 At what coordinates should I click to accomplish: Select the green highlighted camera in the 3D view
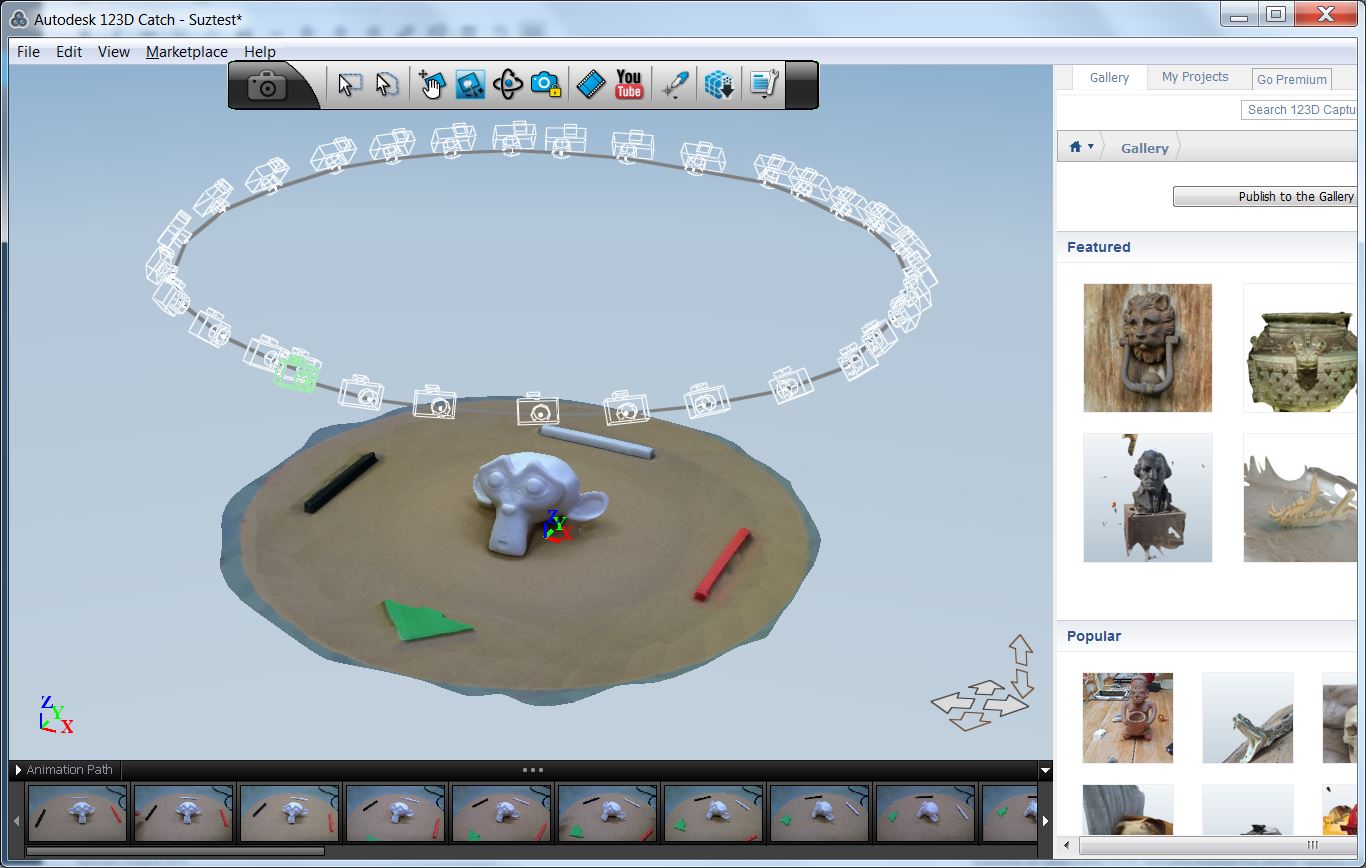tap(297, 372)
